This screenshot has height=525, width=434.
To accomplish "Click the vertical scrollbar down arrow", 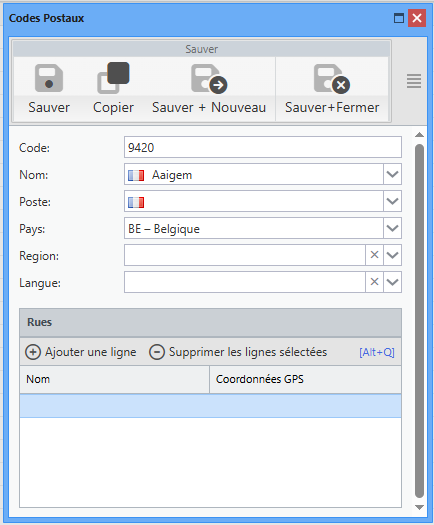I will tap(419, 508).
